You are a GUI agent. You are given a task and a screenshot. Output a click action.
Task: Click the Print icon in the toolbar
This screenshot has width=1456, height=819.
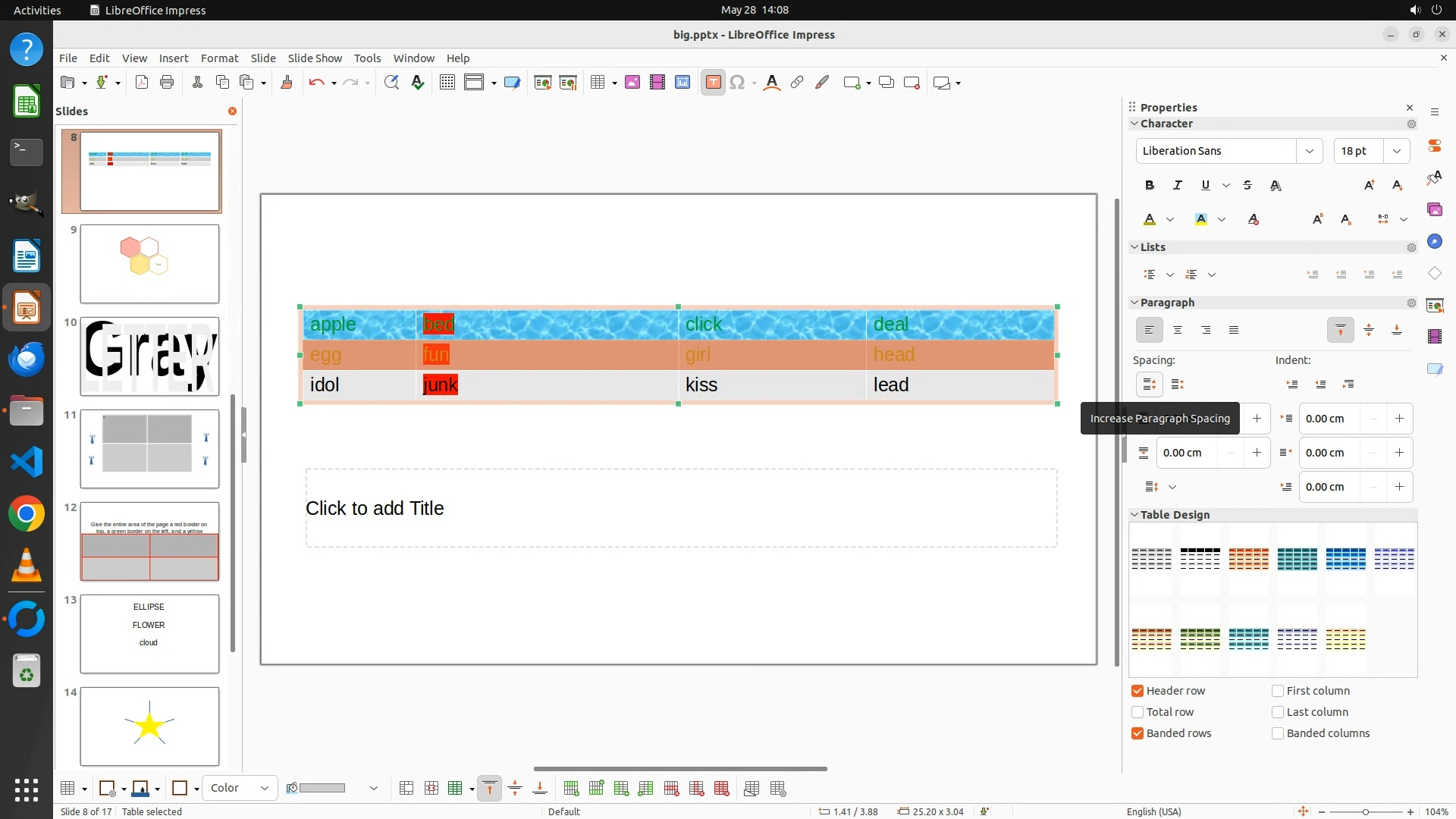pos(167,83)
